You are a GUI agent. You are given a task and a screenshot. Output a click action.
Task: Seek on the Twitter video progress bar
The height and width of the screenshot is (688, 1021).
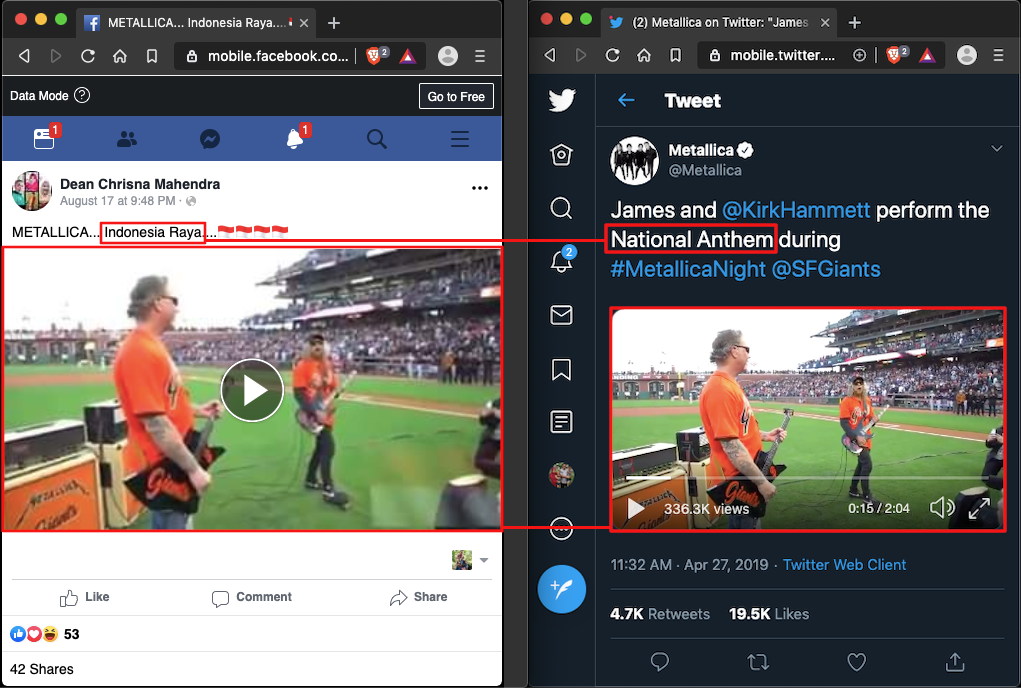pyautogui.click(x=807, y=478)
